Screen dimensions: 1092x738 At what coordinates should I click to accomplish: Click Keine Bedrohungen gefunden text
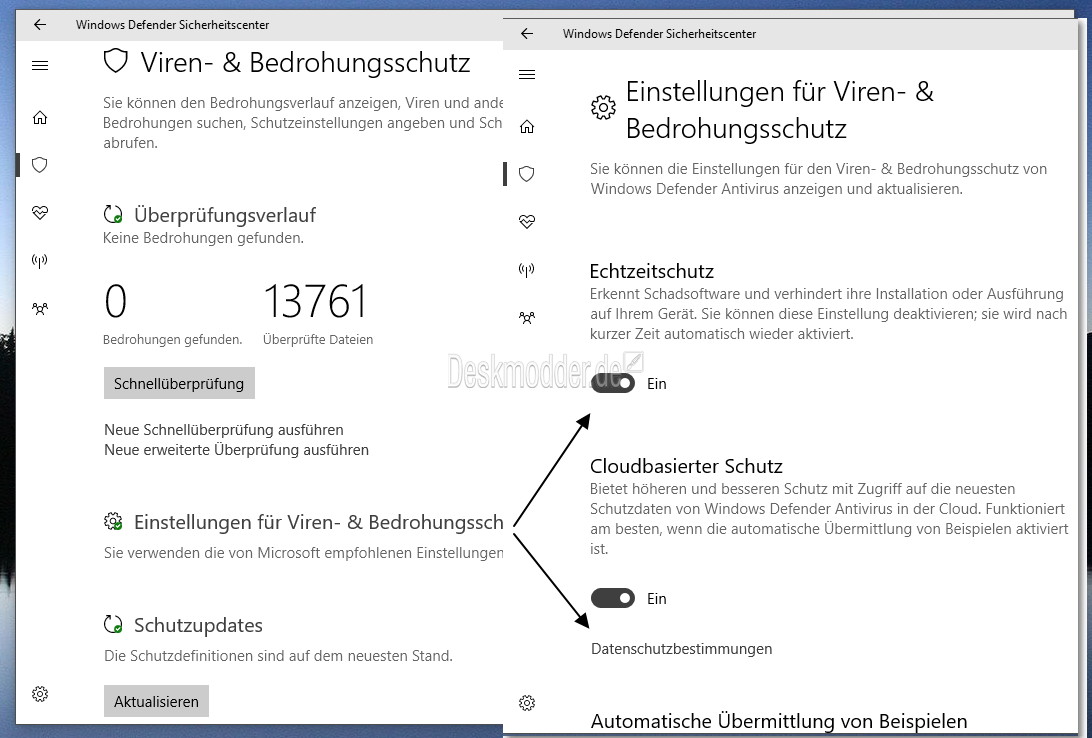pyautogui.click(x=203, y=238)
